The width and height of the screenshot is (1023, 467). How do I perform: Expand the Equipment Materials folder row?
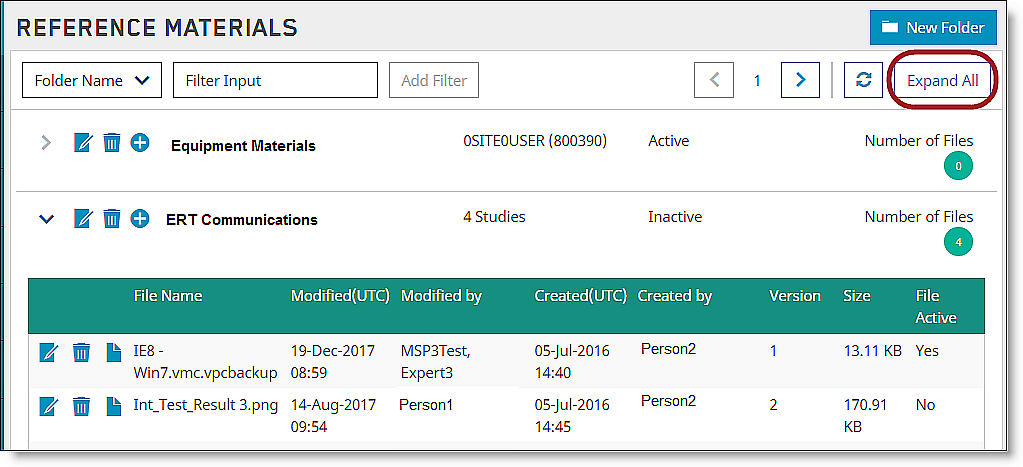point(46,143)
